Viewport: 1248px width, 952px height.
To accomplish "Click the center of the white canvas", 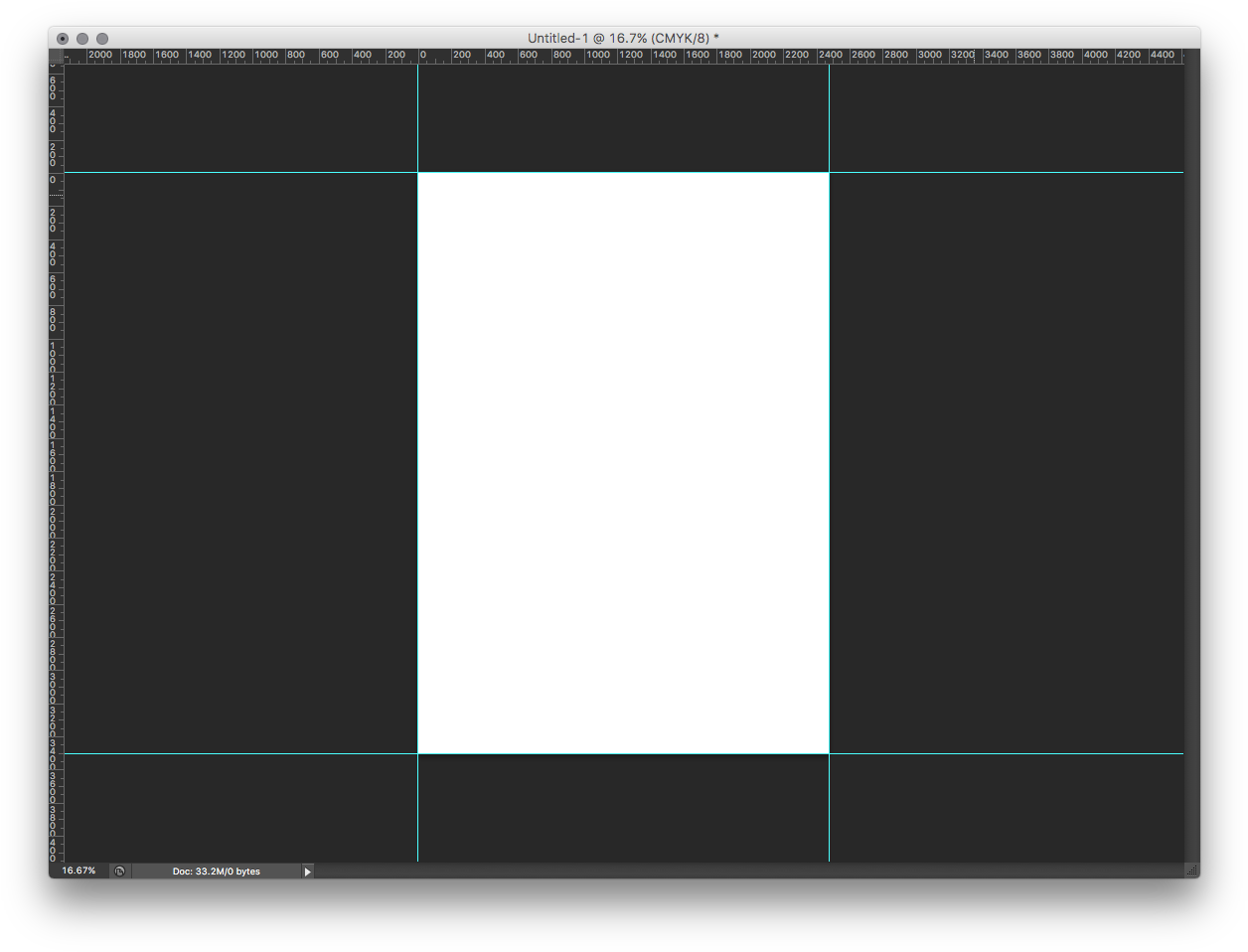I will (624, 463).
